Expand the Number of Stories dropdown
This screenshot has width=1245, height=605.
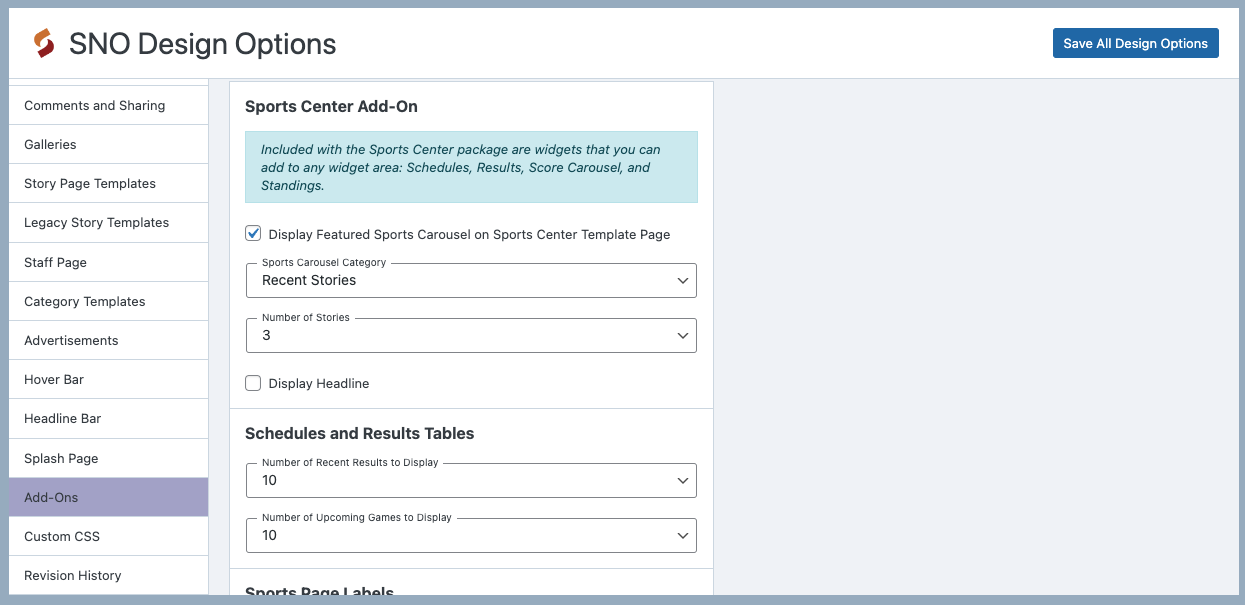coord(471,335)
